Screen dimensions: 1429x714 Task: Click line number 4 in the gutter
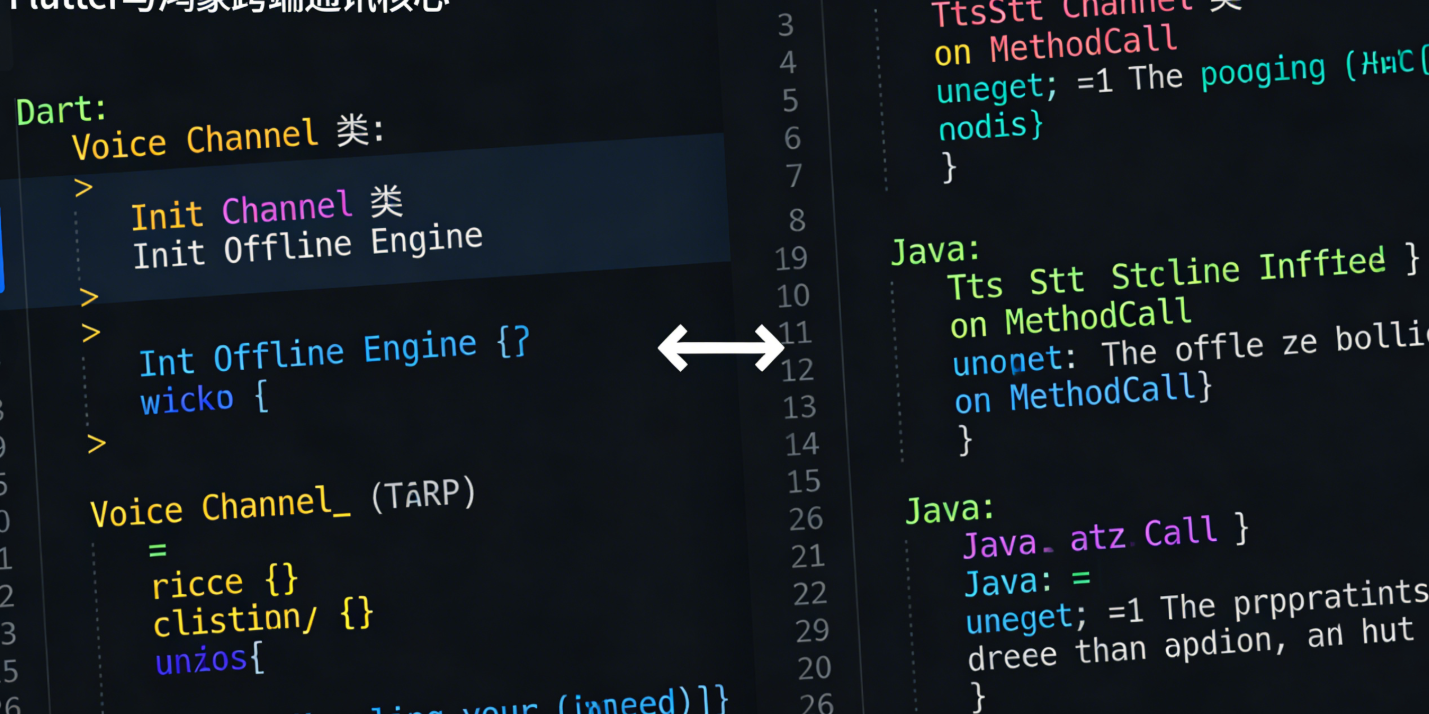788,63
